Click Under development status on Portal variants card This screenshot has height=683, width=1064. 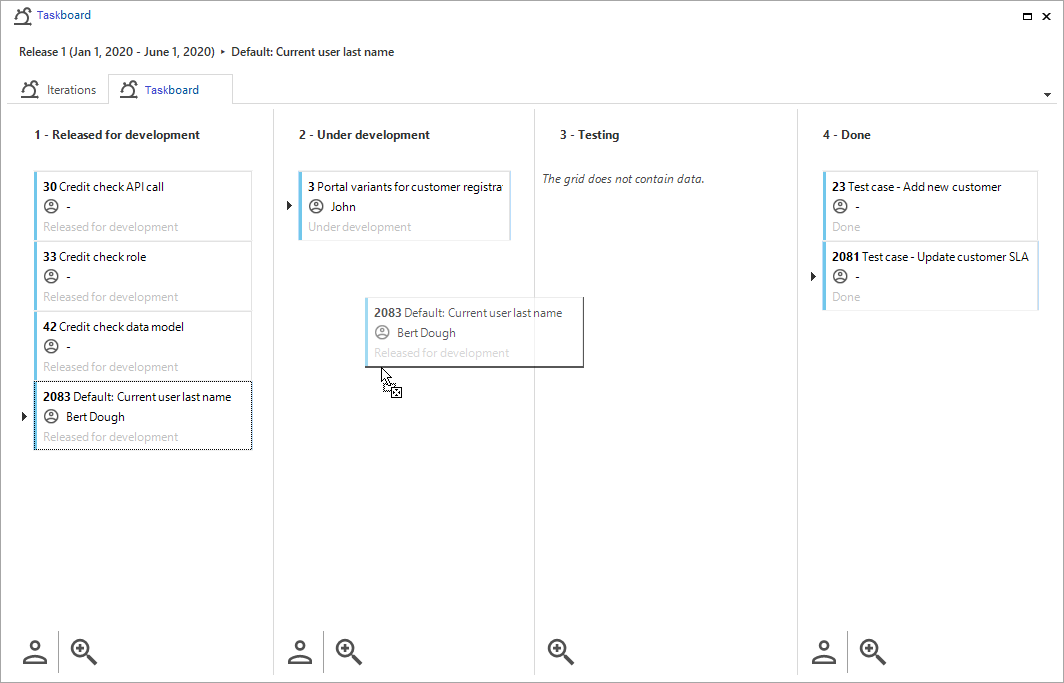tap(360, 227)
